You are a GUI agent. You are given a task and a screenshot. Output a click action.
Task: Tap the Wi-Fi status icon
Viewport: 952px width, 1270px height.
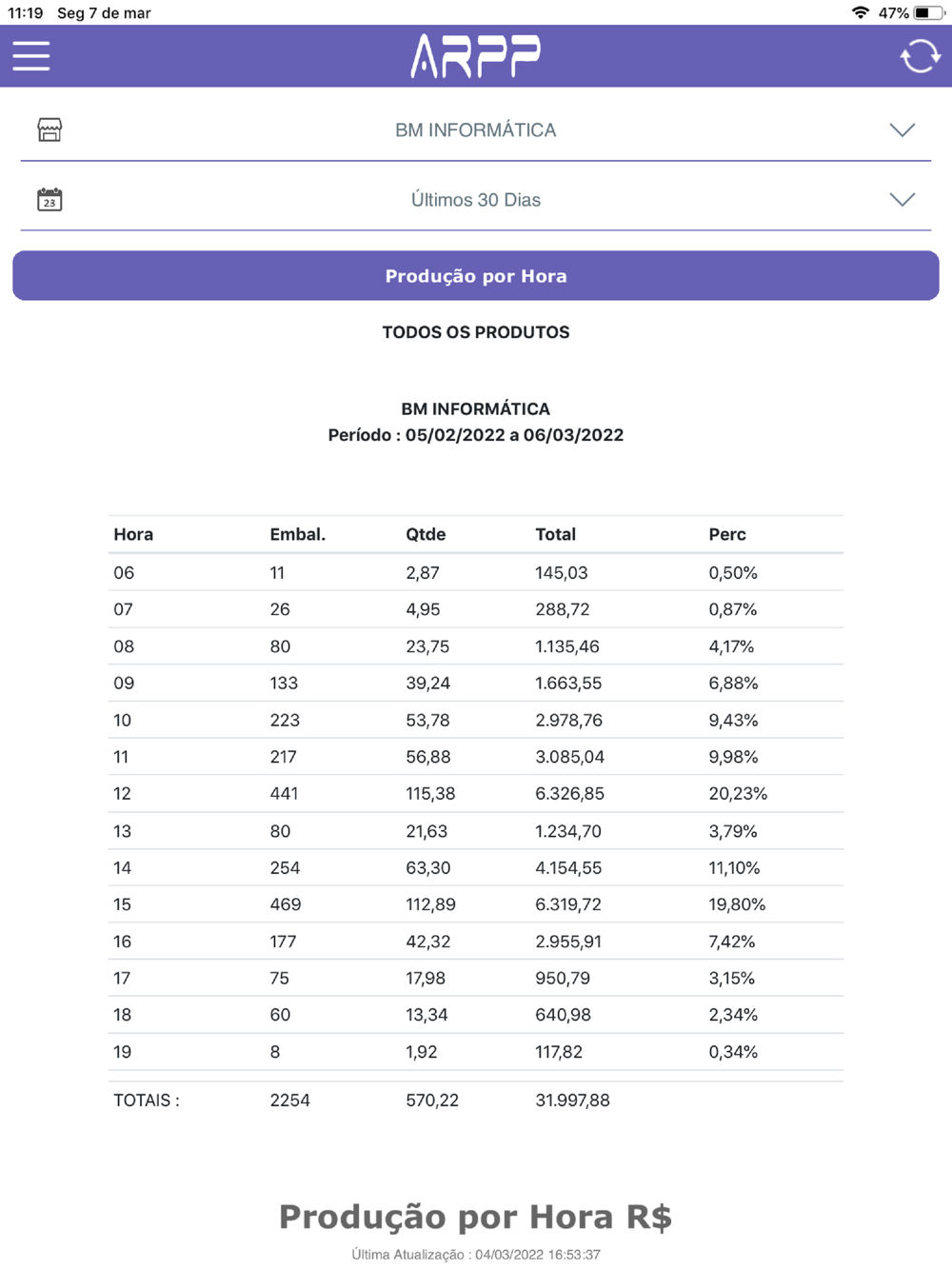tap(861, 12)
